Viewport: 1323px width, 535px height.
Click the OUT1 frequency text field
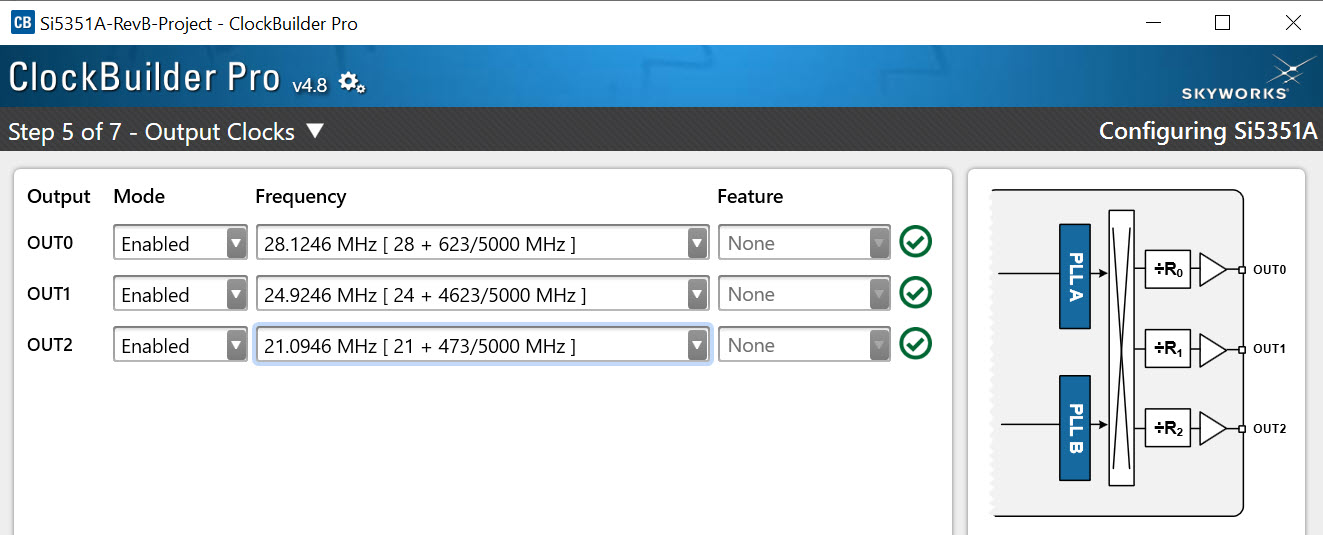pos(470,295)
